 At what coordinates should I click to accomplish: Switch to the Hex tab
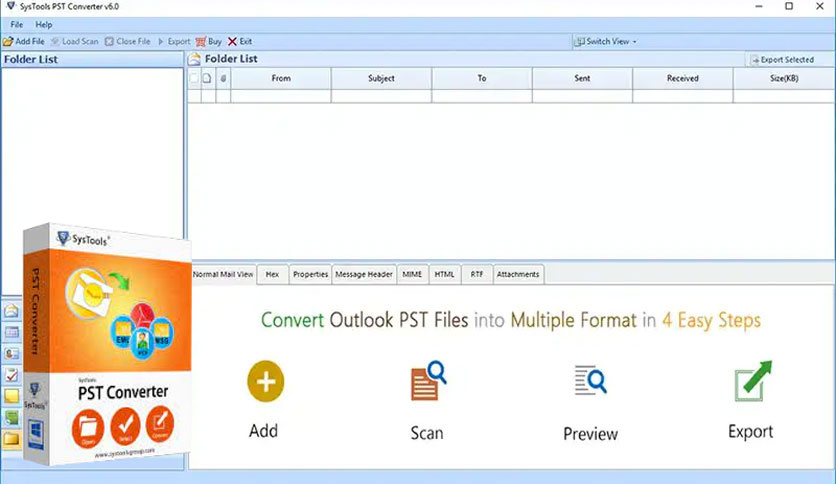(272, 274)
